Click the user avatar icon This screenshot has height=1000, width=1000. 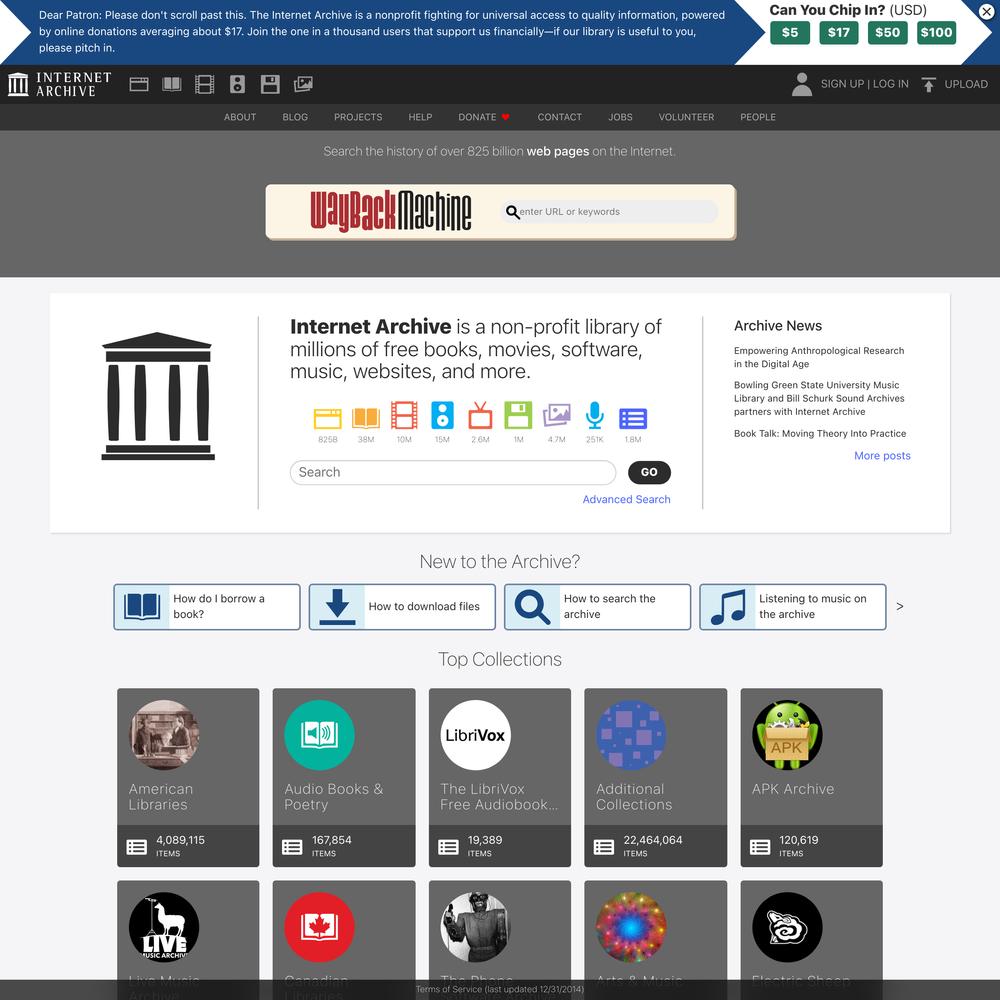click(802, 84)
